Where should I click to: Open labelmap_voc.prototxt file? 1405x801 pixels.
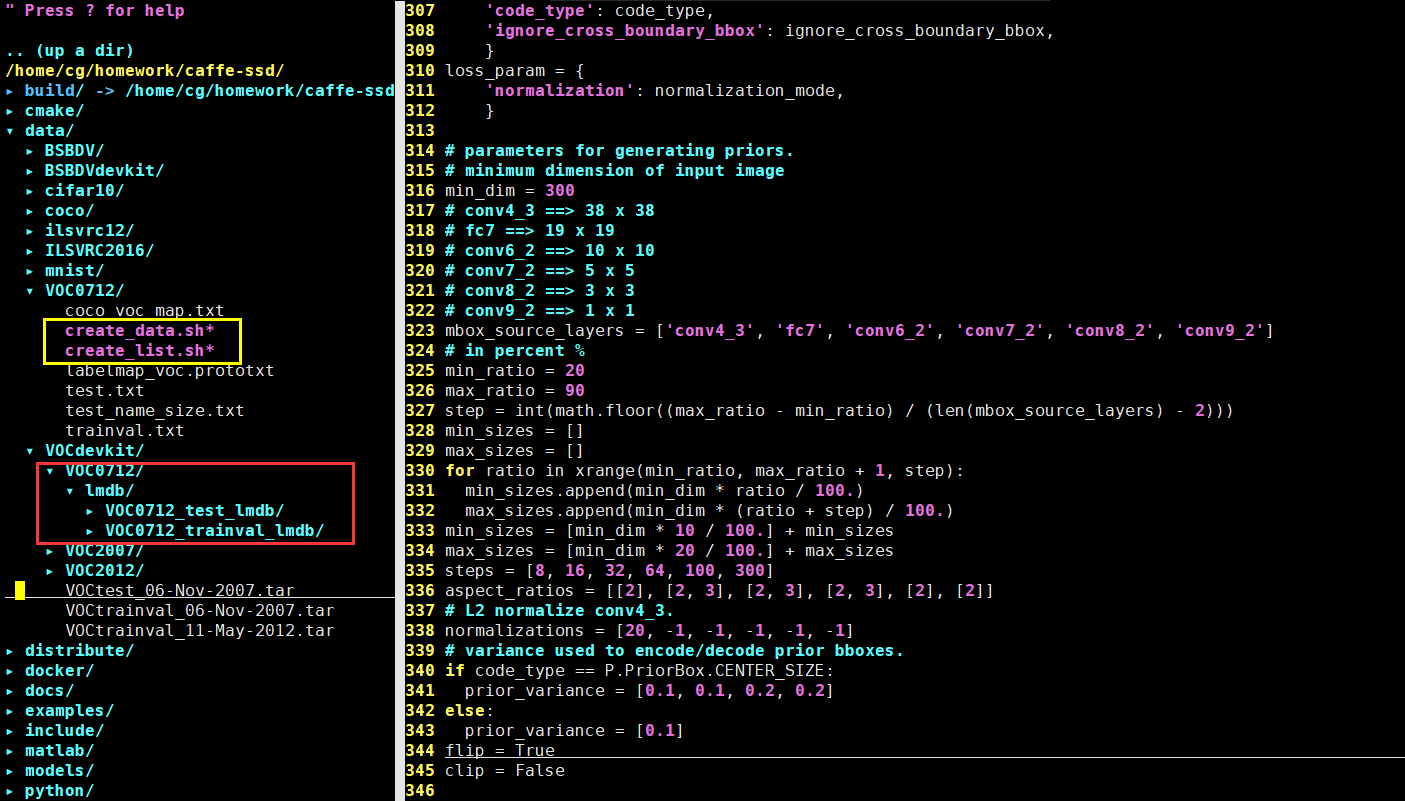tap(170, 371)
